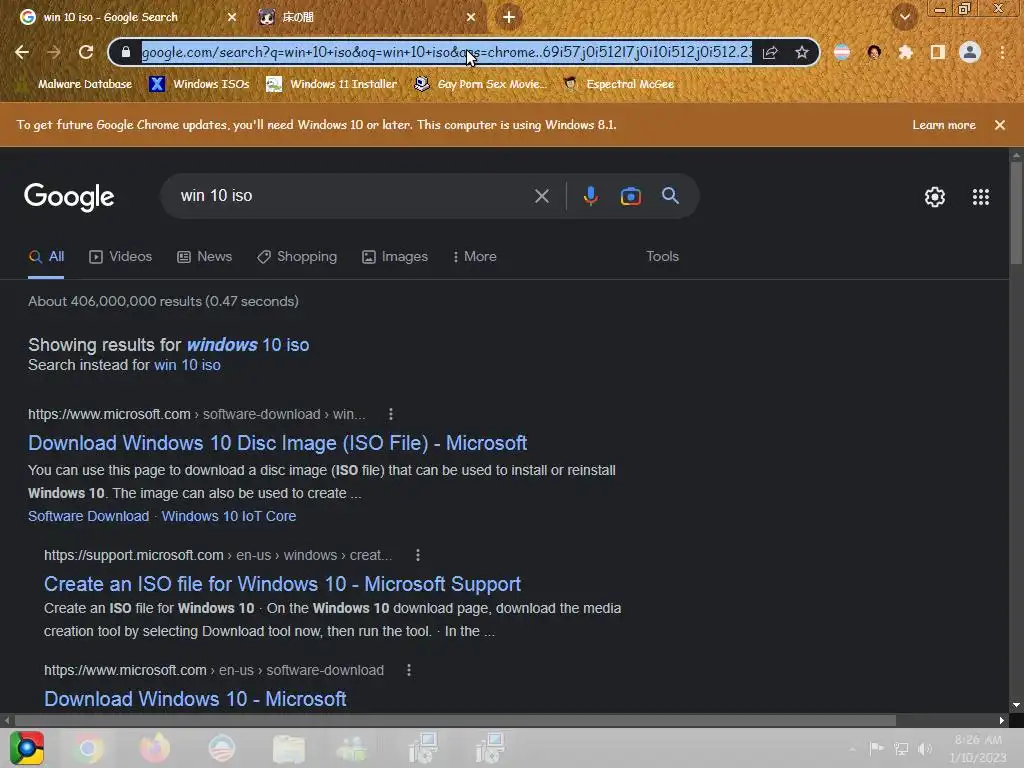
Task: Clear the search query with X
Action: [x=541, y=196]
